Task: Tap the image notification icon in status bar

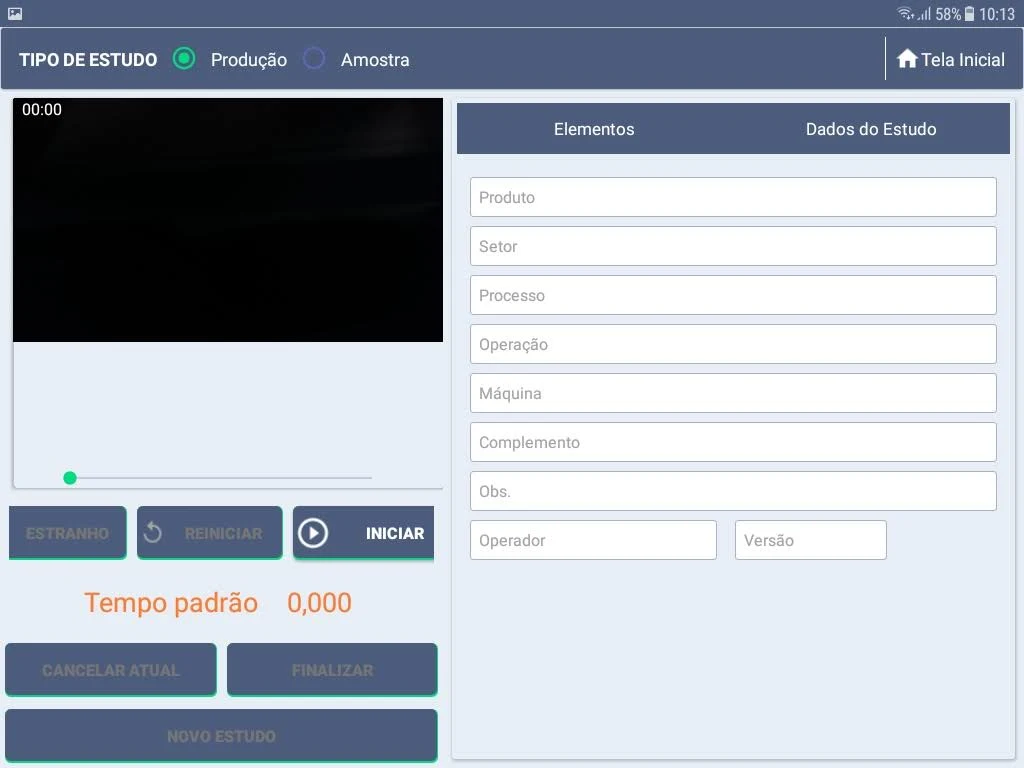Action: (15, 13)
